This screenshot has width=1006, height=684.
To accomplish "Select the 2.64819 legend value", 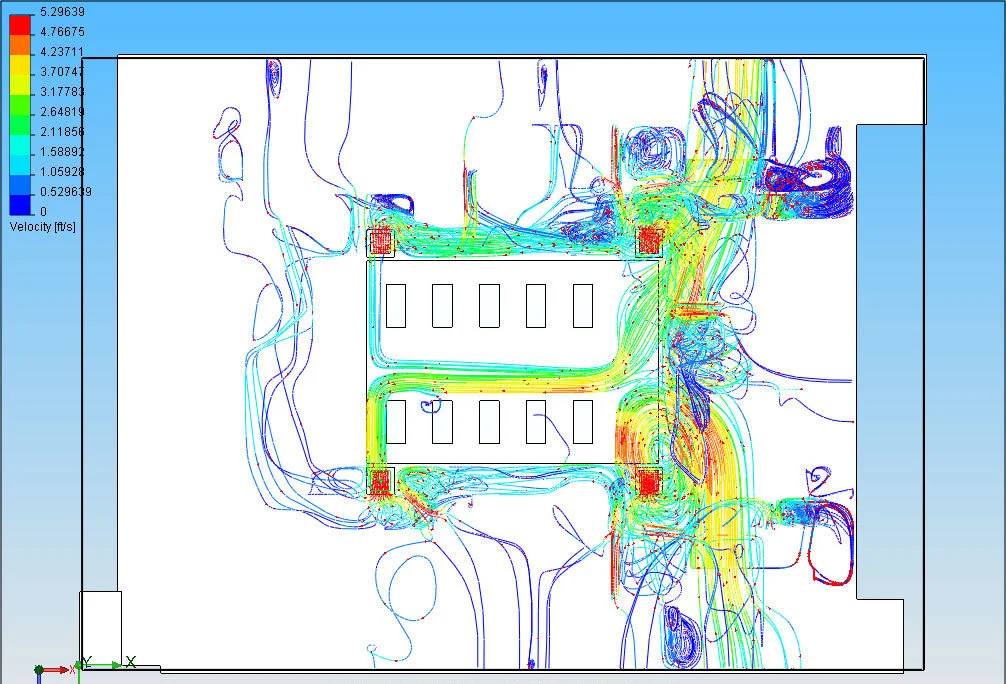I will pyautogui.click(x=62, y=112).
